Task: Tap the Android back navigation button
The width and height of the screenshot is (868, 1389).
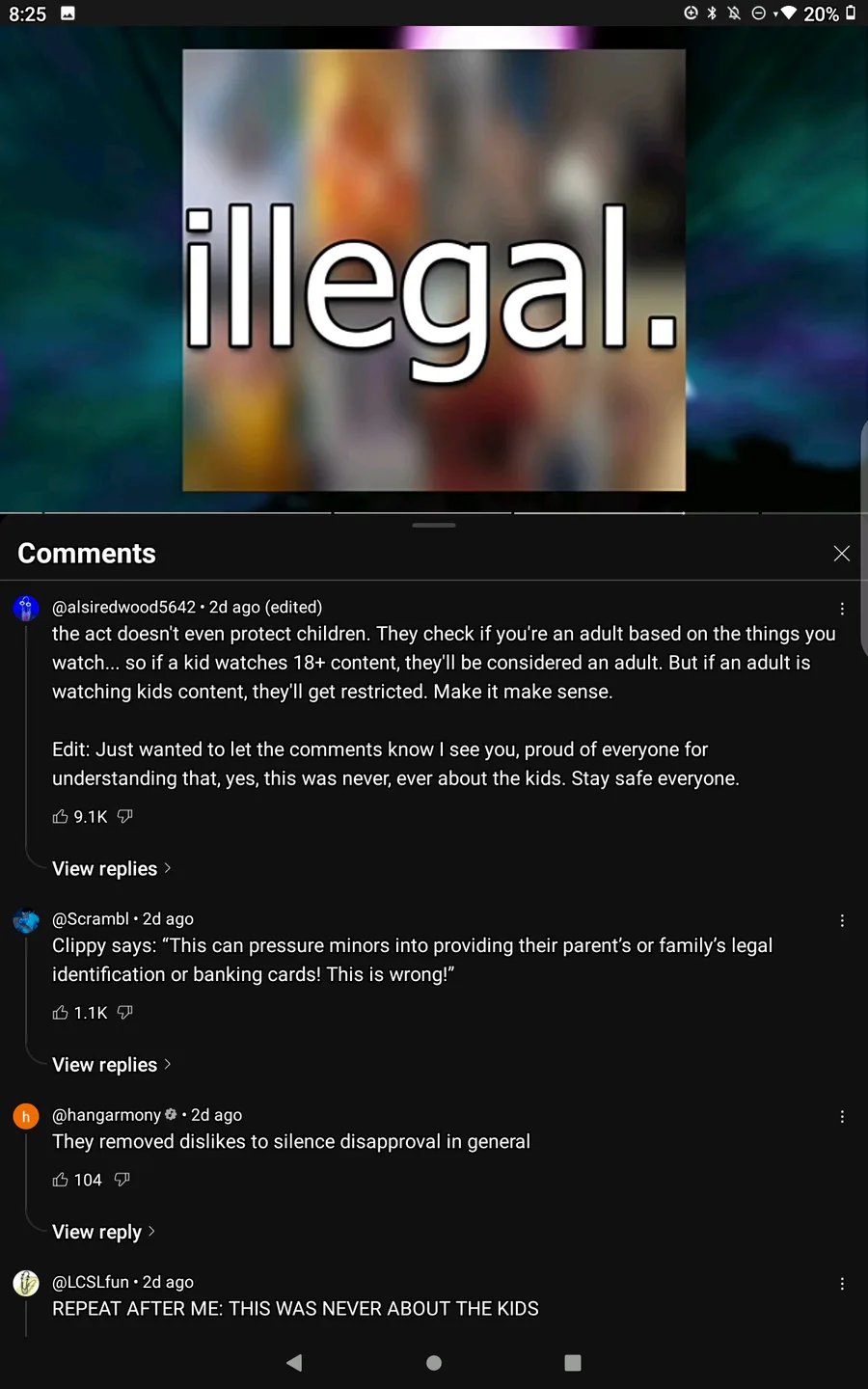Action: click(294, 1362)
